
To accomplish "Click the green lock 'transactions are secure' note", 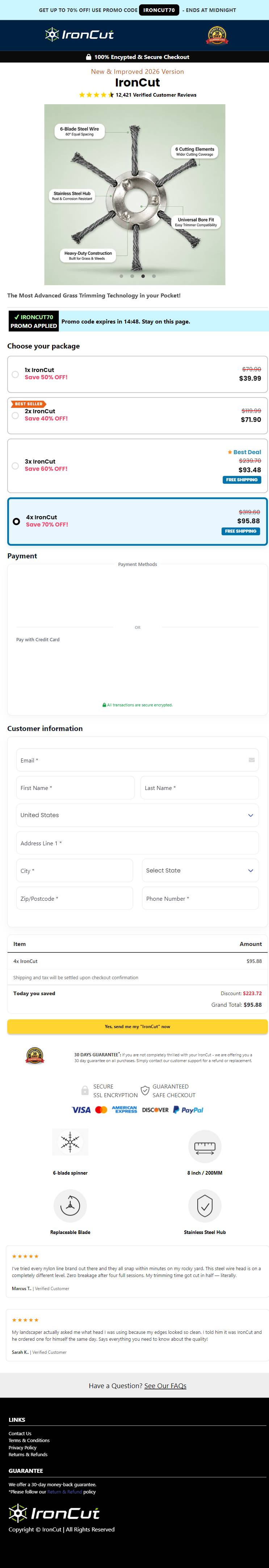I will 137,705.
